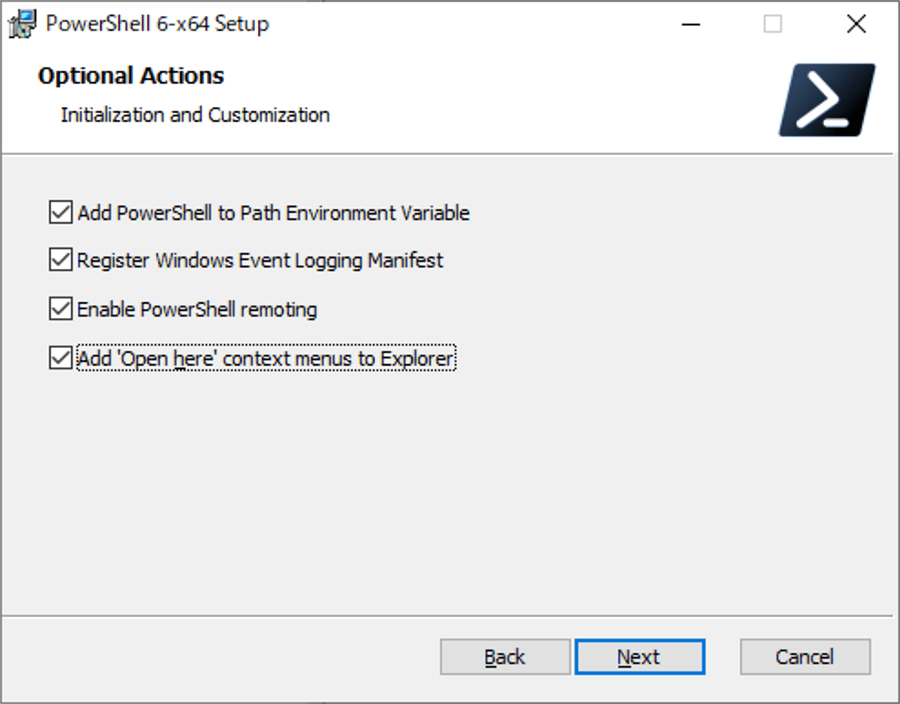Click the 'Register Windows Event Logging Manifest' label text
Viewport: 900px width, 704px height.
pos(260,260)
